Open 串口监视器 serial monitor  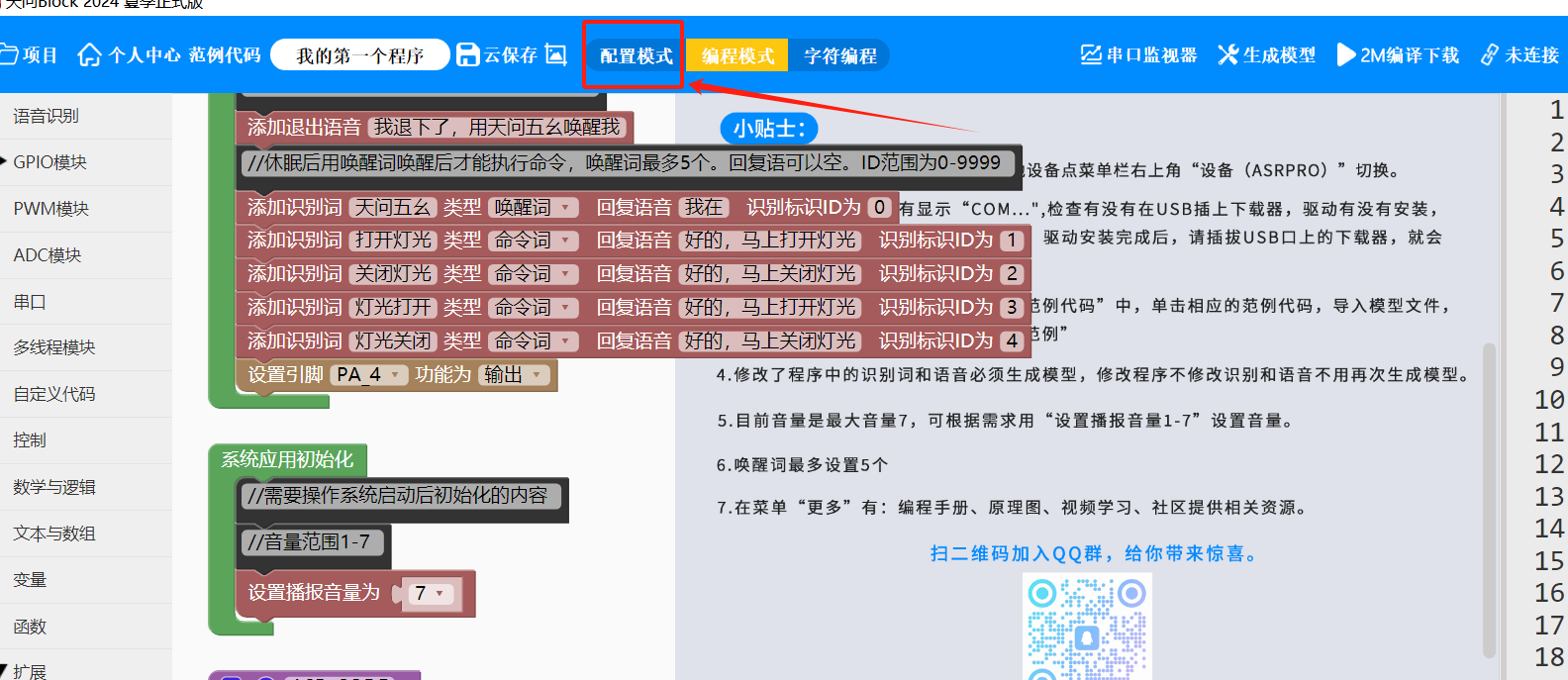[1138, 54]
